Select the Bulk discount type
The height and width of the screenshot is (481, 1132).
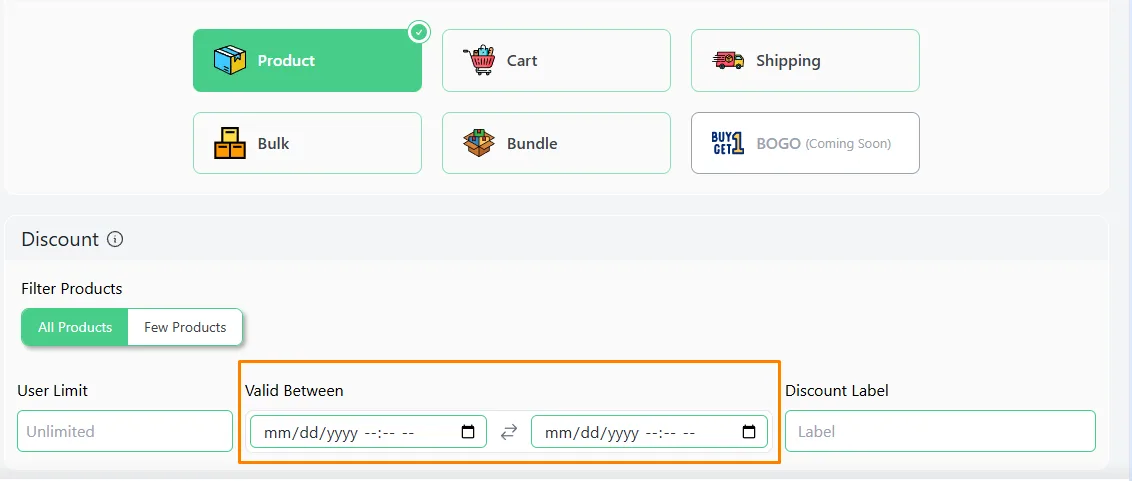coord(307,143)
